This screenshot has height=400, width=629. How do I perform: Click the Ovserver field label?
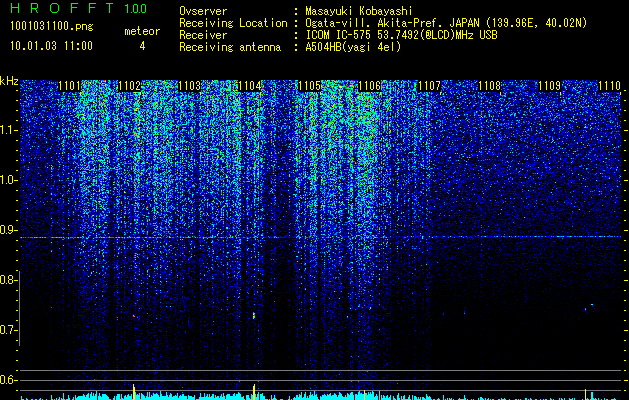203,11
